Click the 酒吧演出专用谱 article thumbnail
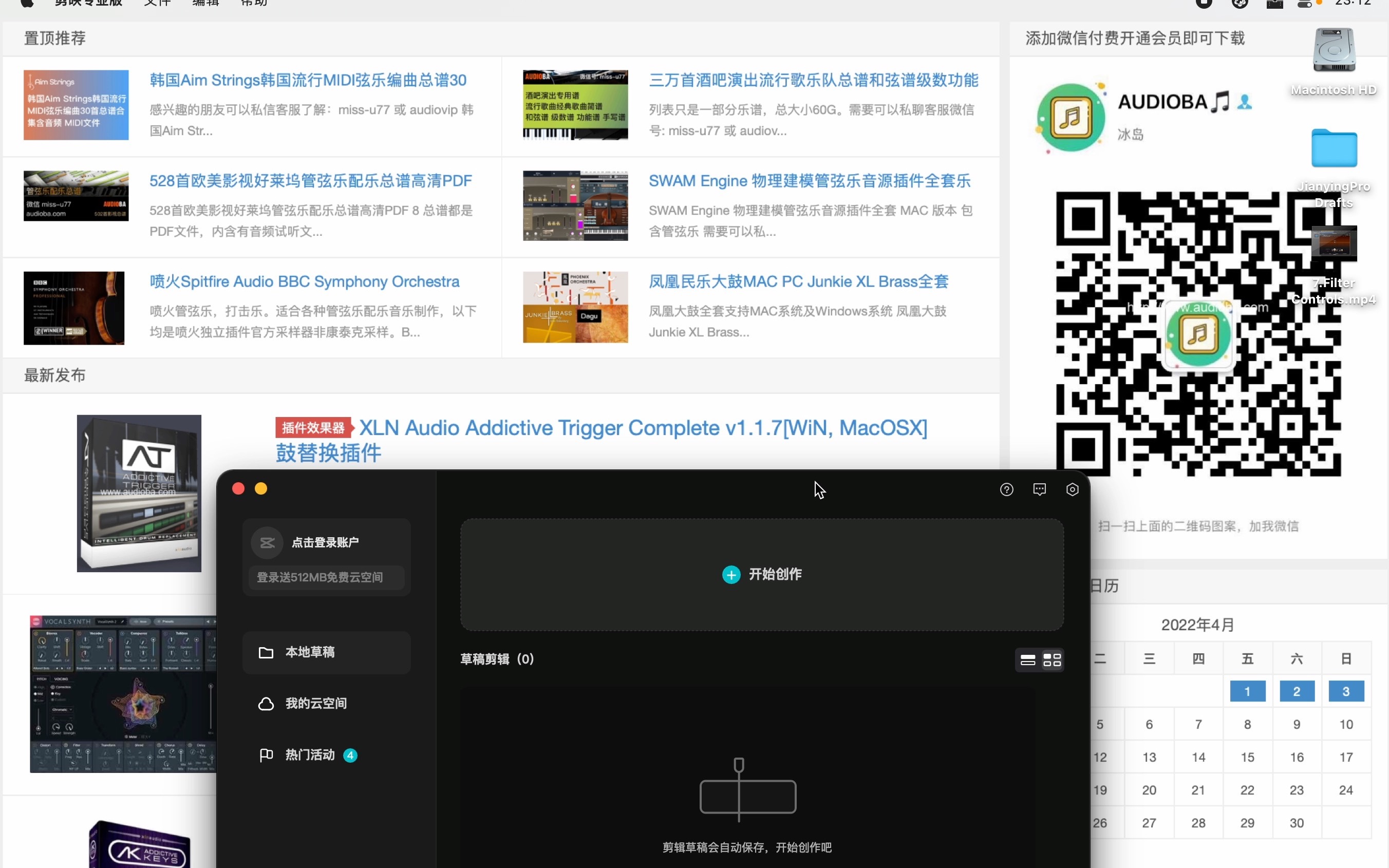The image size is (1389, 868). point(575,105)
